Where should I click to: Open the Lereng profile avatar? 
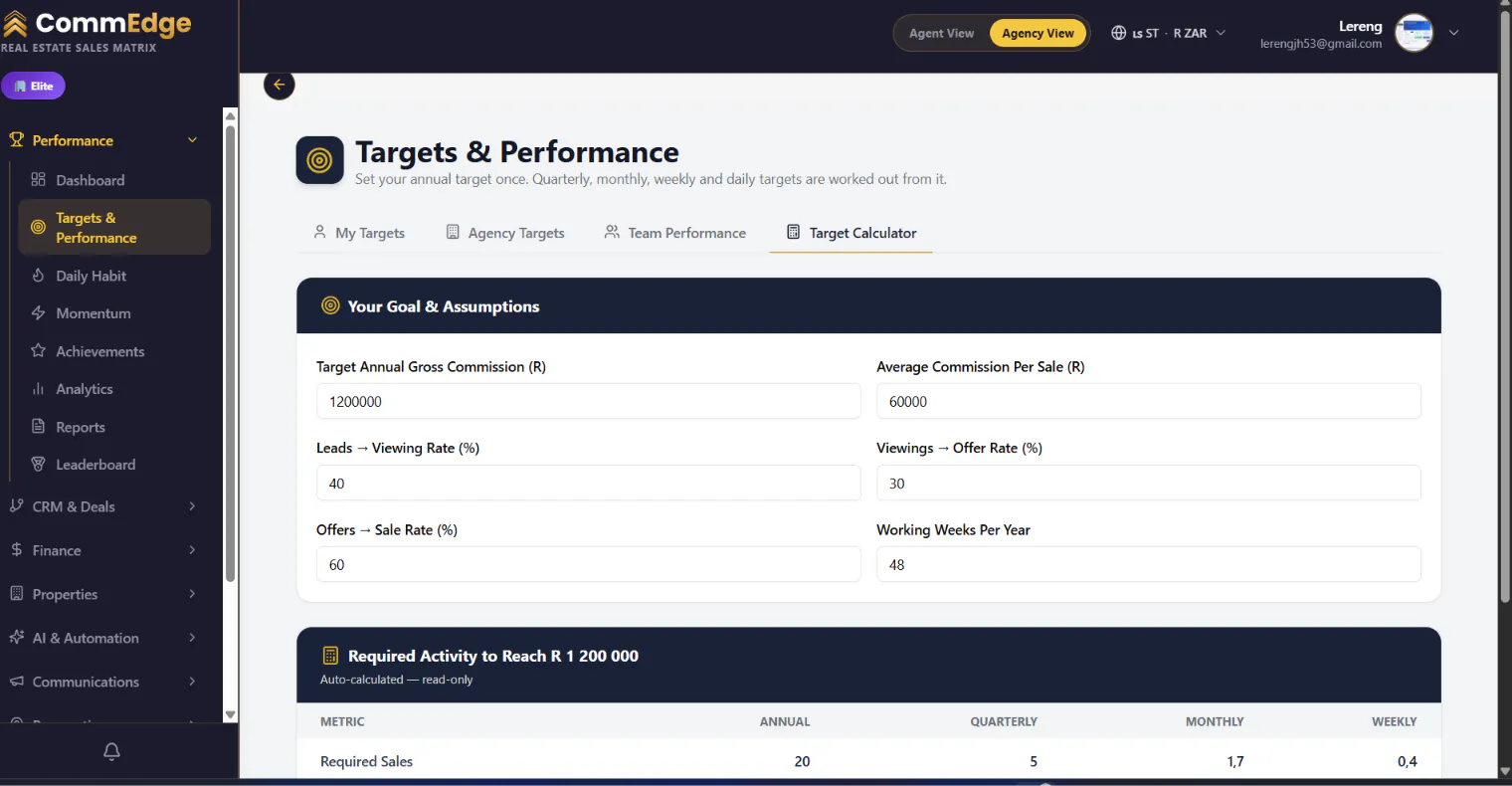(x=1414, y=33)
